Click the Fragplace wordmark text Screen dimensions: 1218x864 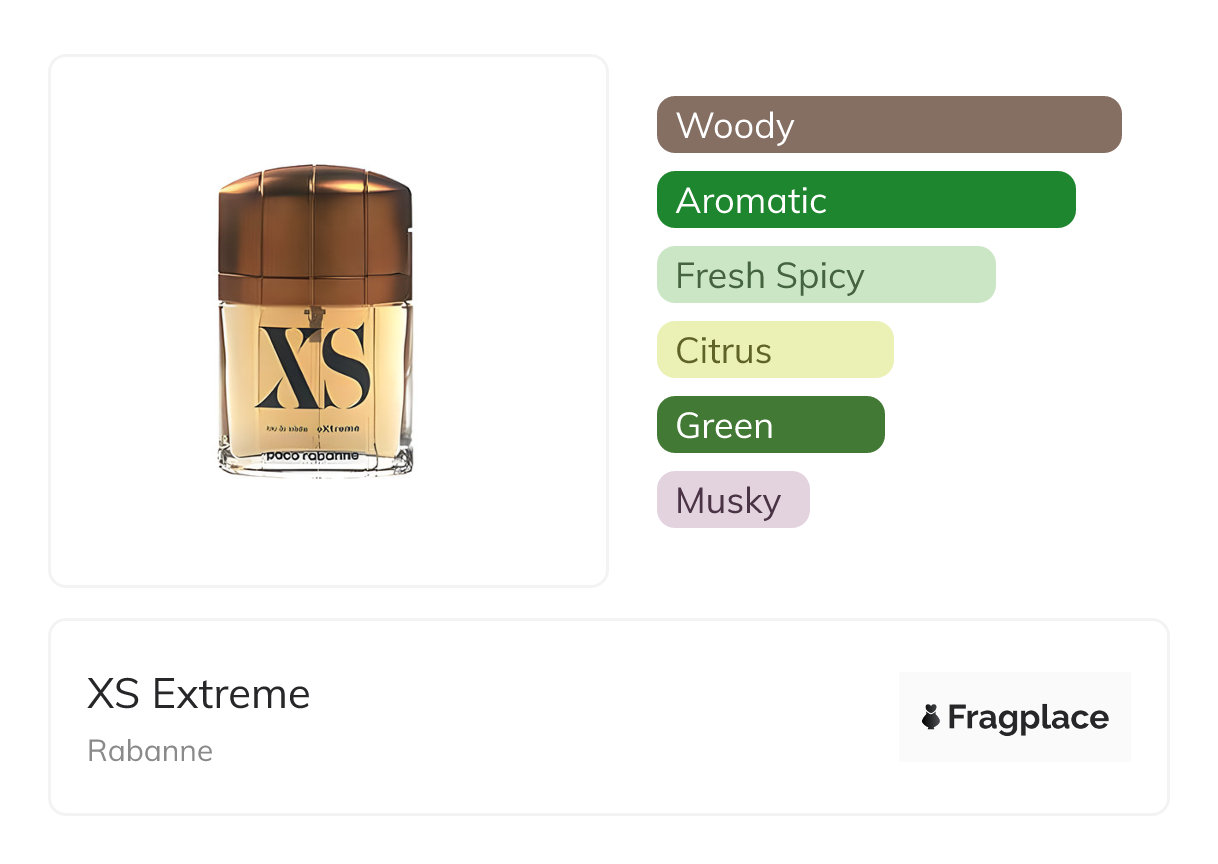coord(1028,718)
